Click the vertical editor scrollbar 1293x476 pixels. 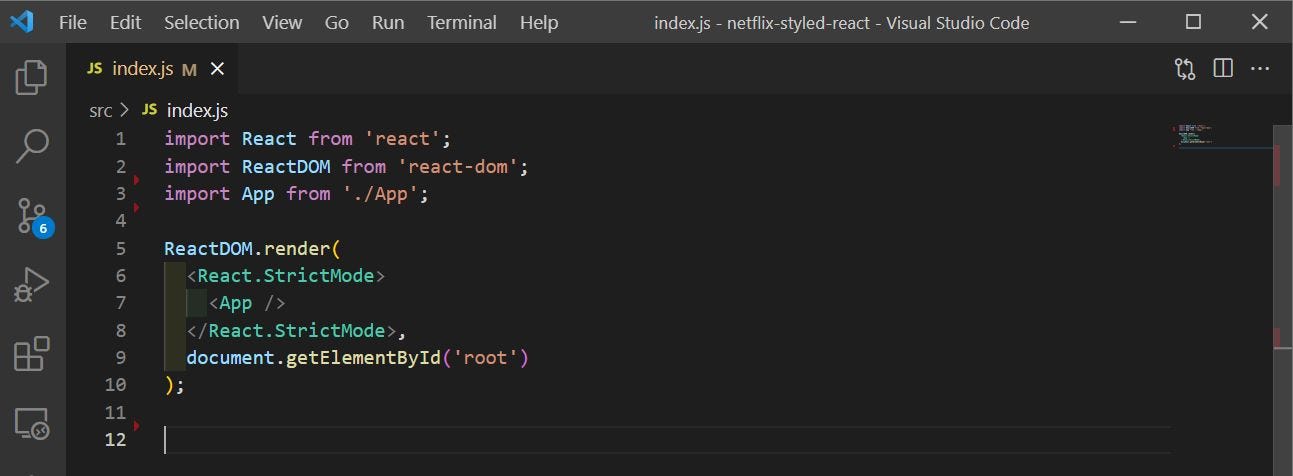1281,300
